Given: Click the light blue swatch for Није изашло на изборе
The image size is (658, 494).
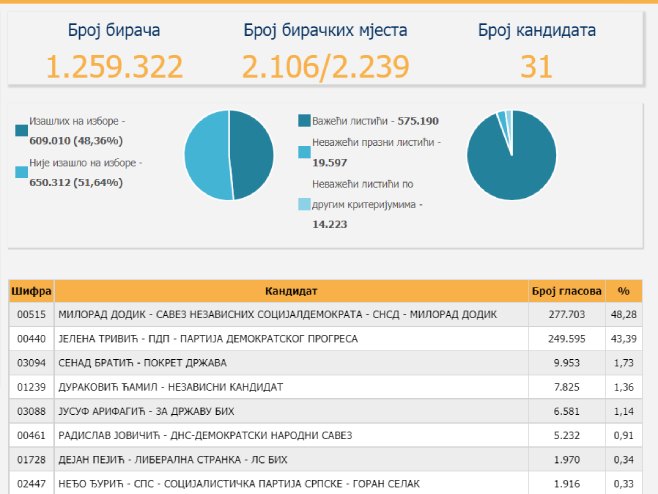Looking at the screenshot, I should click(x=21, y=172).
